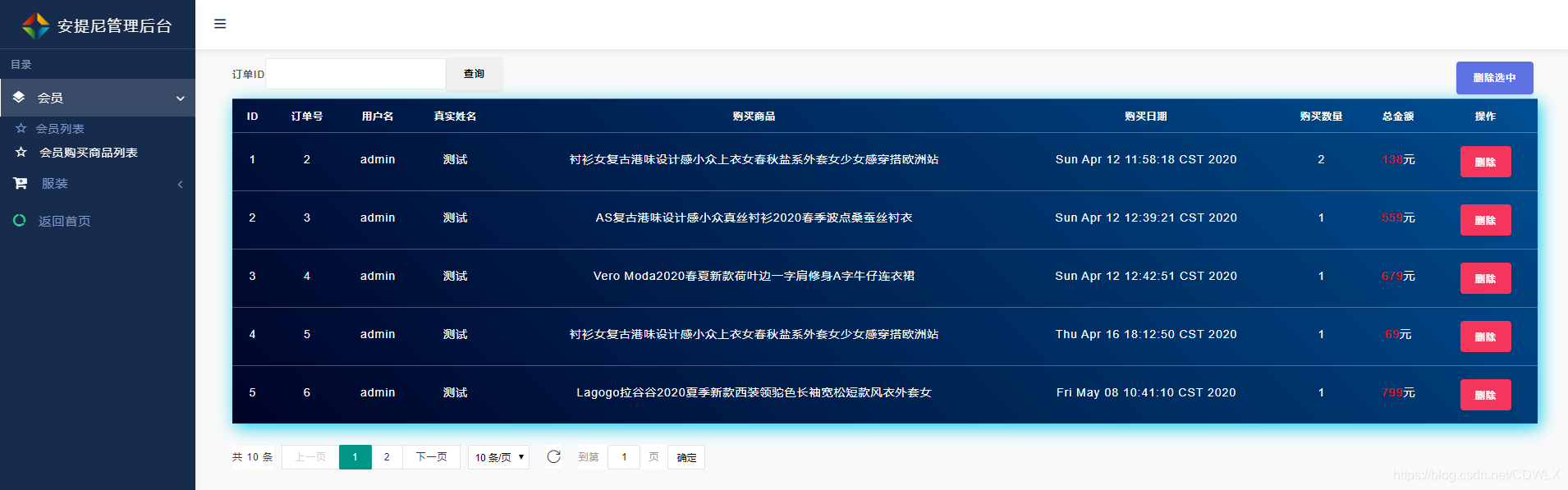Click the 购买数量 column header
Image resolution: width=1568 pixels, height=490 pixels.
click(x=1321, y=117)
